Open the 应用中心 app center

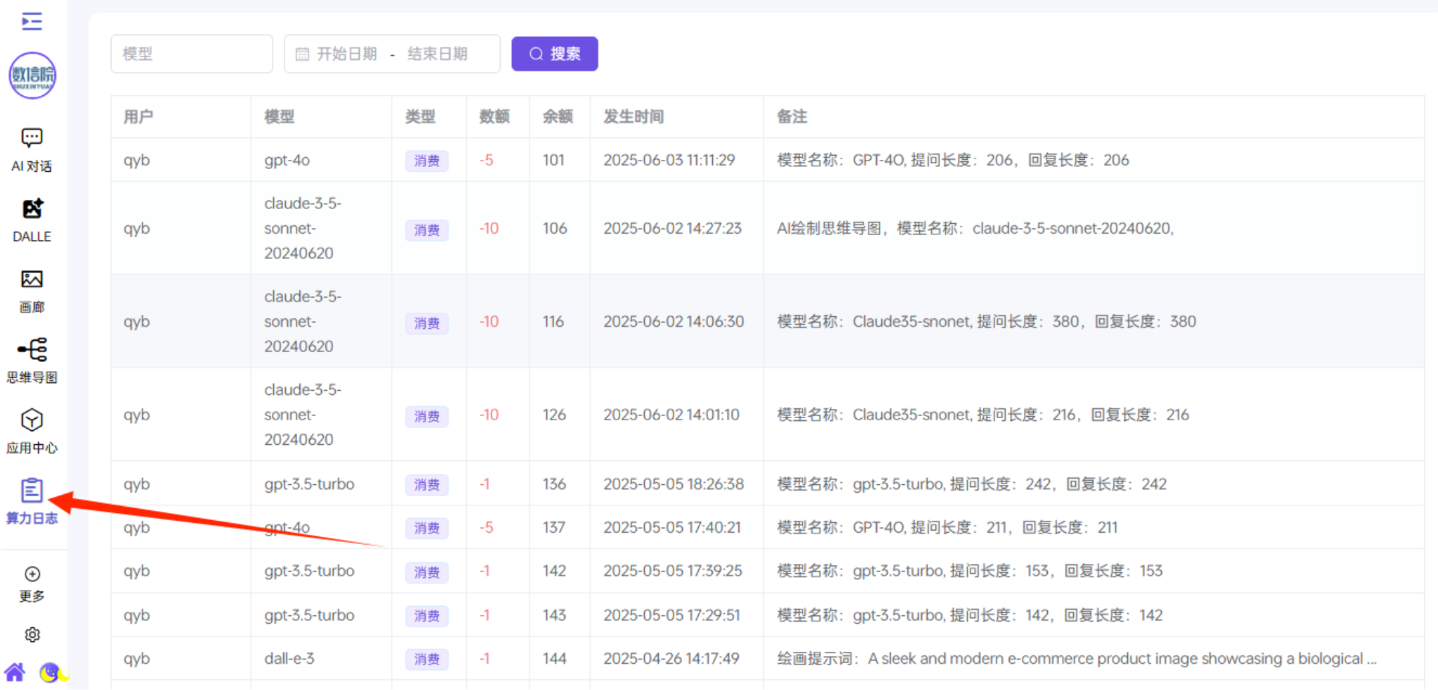point(32,430)
